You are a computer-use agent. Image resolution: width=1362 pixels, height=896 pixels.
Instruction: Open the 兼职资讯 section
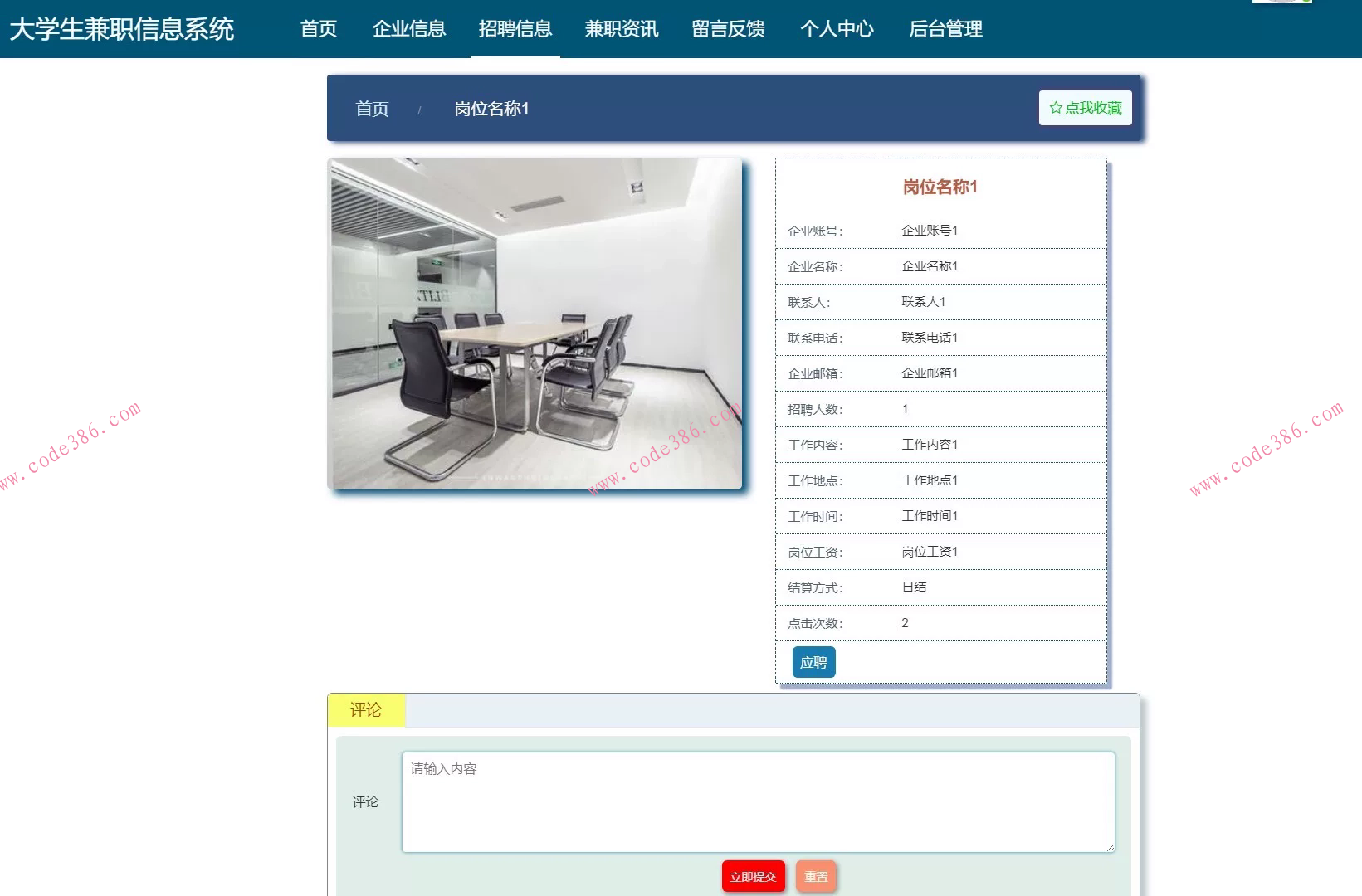click(x=621, y=29)
